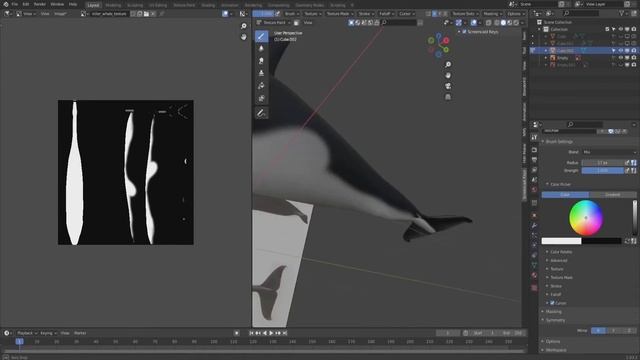
Task: Select the Color button in Color Picker
Action: [565, 195]
